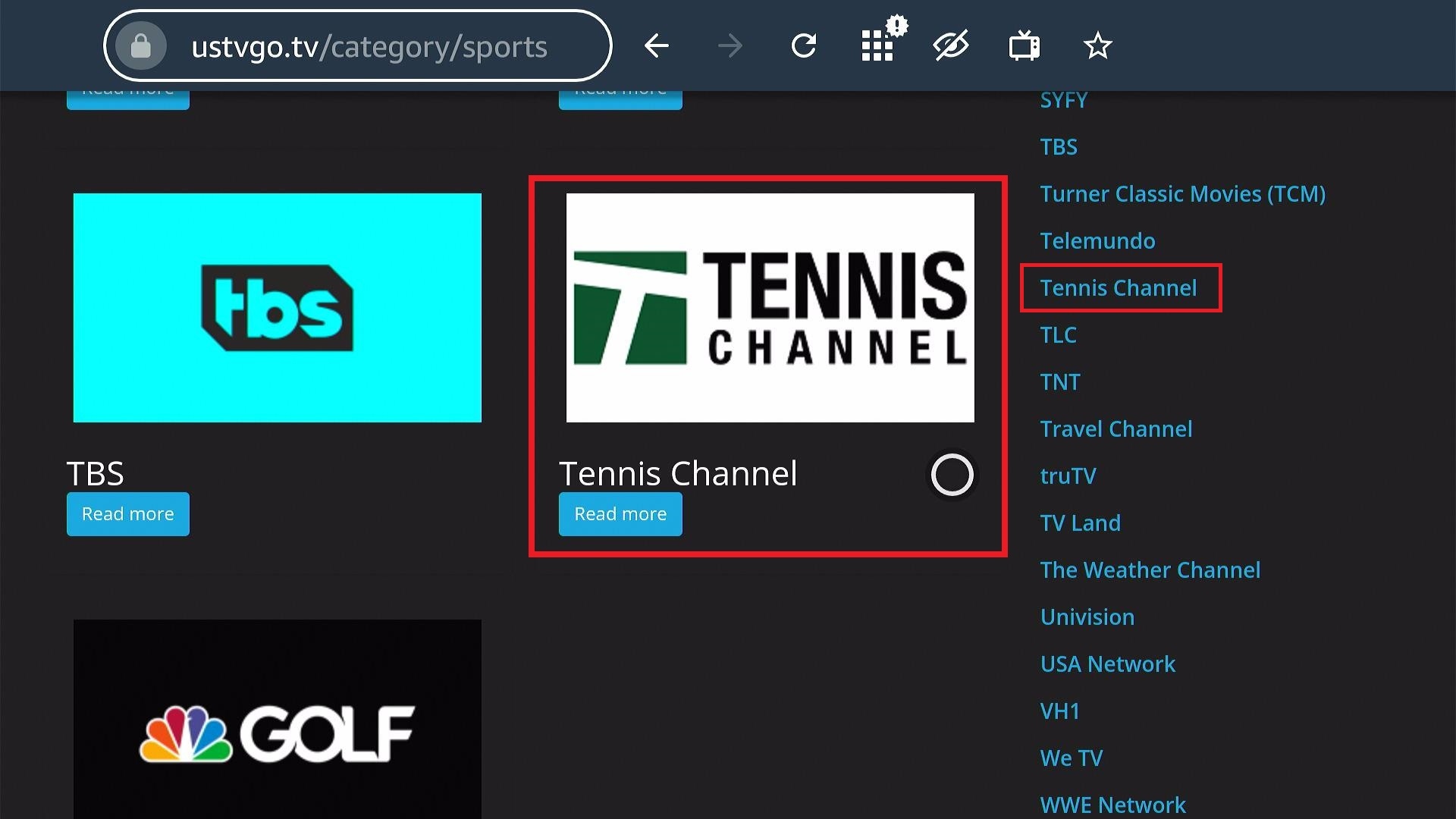Reload the page with the refresh icon
Viewport: 1456px width, 819px height.
[803, 46]
